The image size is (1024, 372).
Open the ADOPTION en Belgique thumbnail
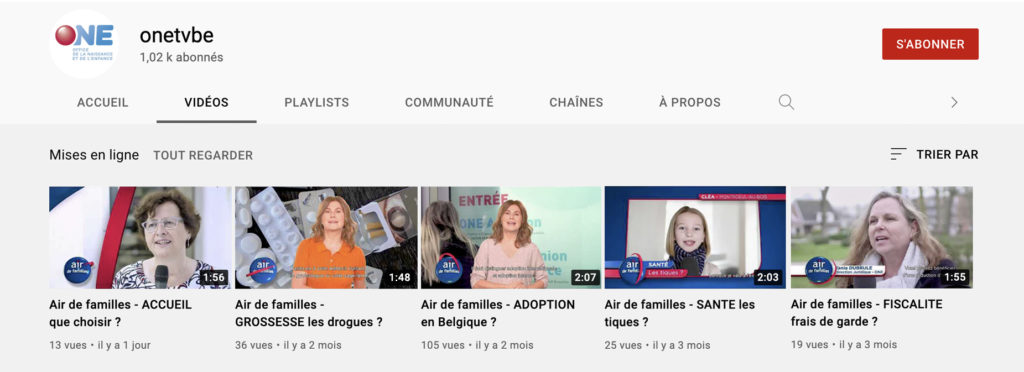click(511, 238)
